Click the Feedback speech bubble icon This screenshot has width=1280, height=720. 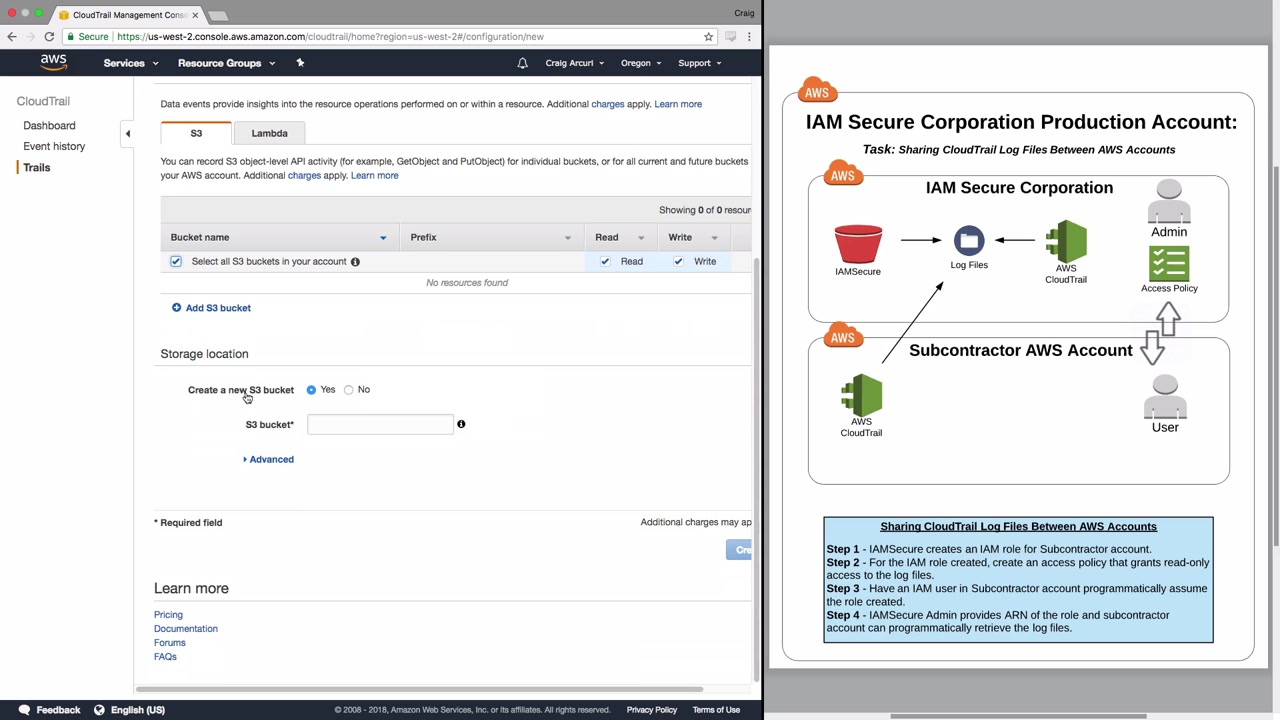[x=24, y=710]
